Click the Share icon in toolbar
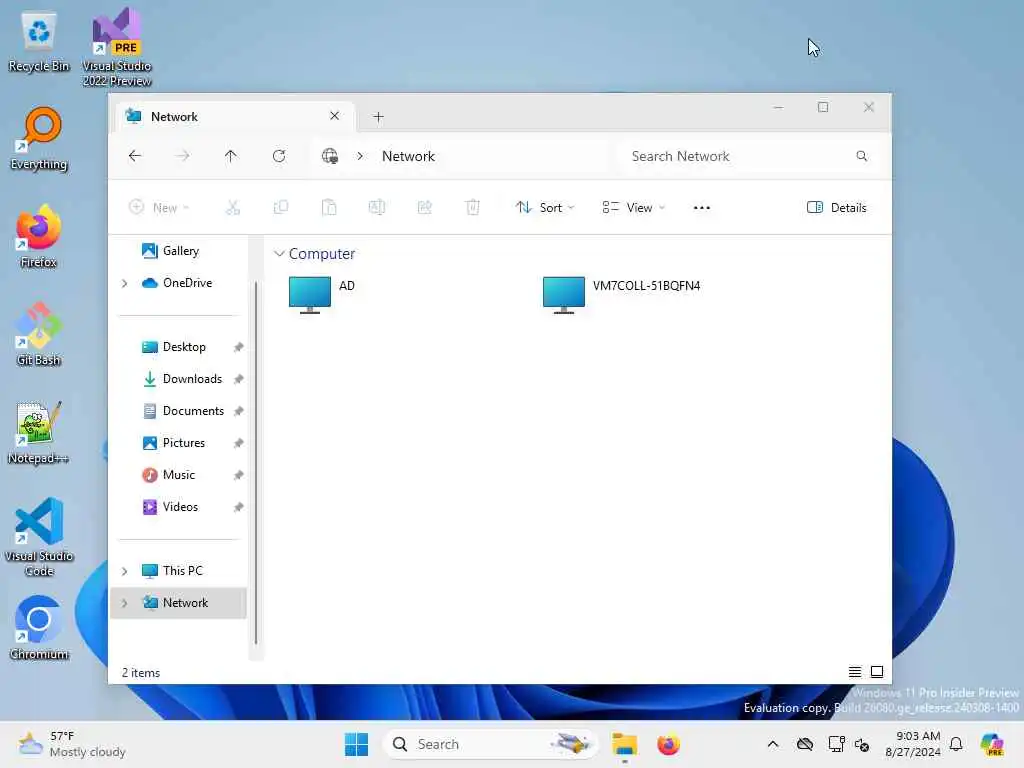 pos(424,208)
